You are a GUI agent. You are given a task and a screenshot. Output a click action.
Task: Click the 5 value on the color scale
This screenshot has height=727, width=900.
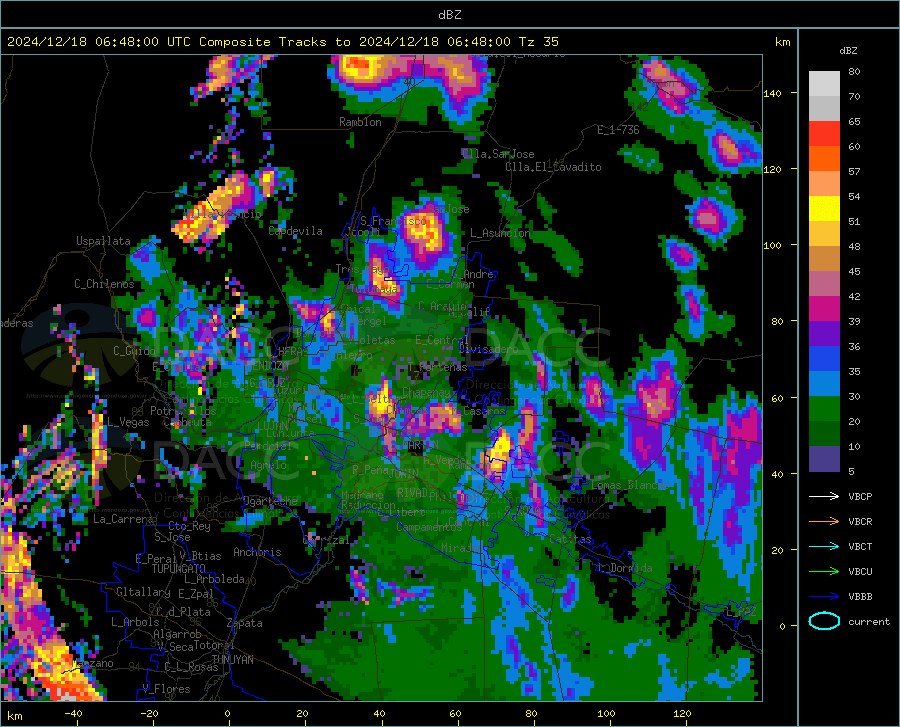pos(851,472)
